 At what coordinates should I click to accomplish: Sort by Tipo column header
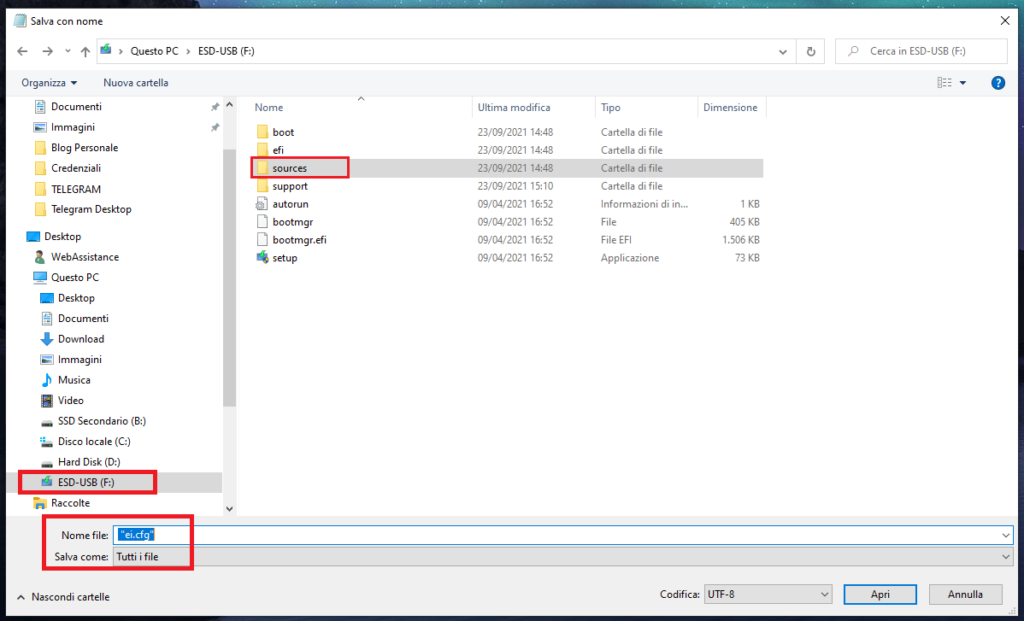[x=611, y=108]
